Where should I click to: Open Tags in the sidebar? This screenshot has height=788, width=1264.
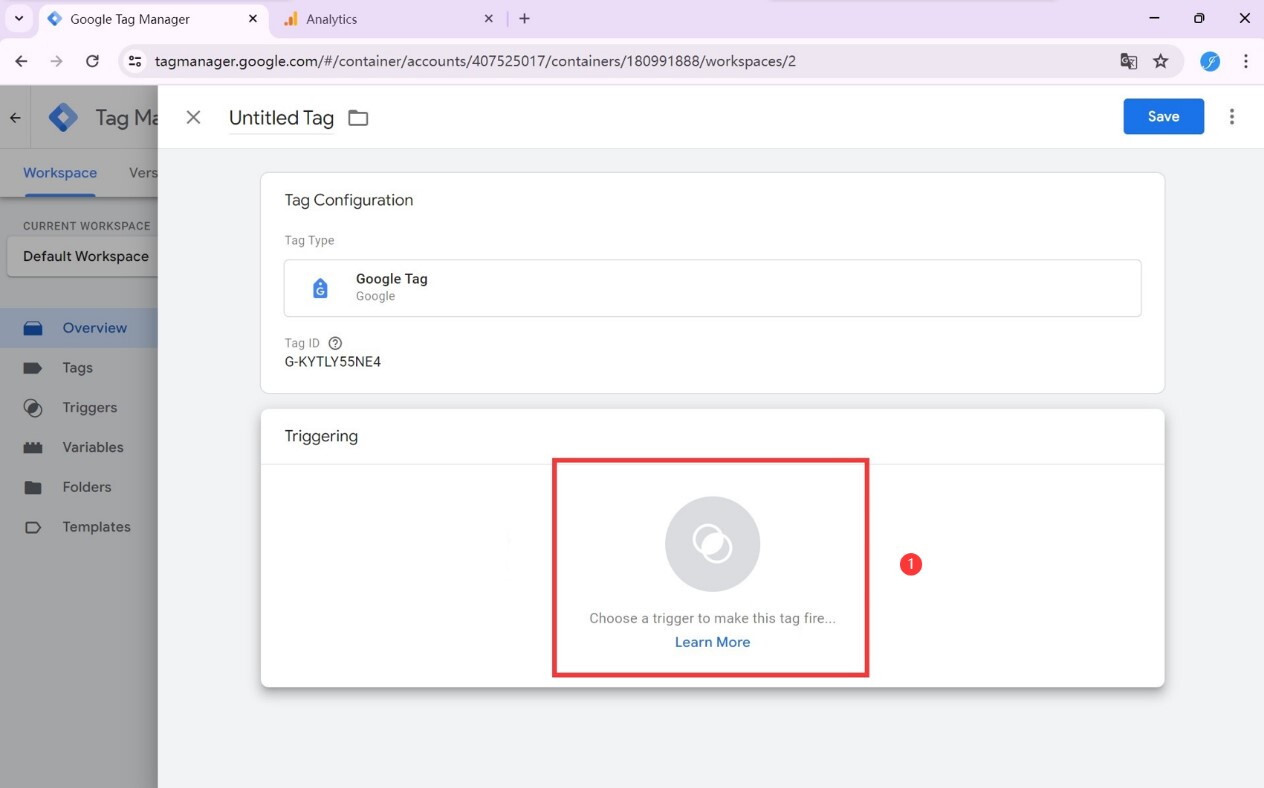pyautogui.click(x=79, y=368)
